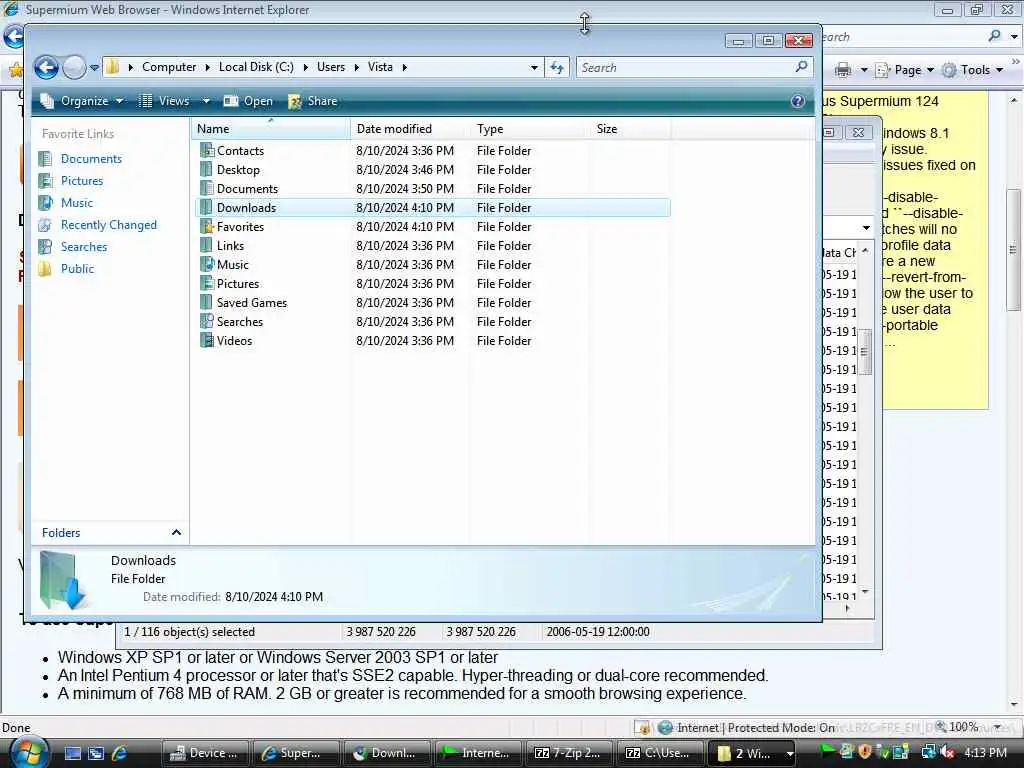The height and width of the screenshot is (768, 1024).
Task: Click the magnifier icon in Explorer search box
Action: tap(801, 67)
